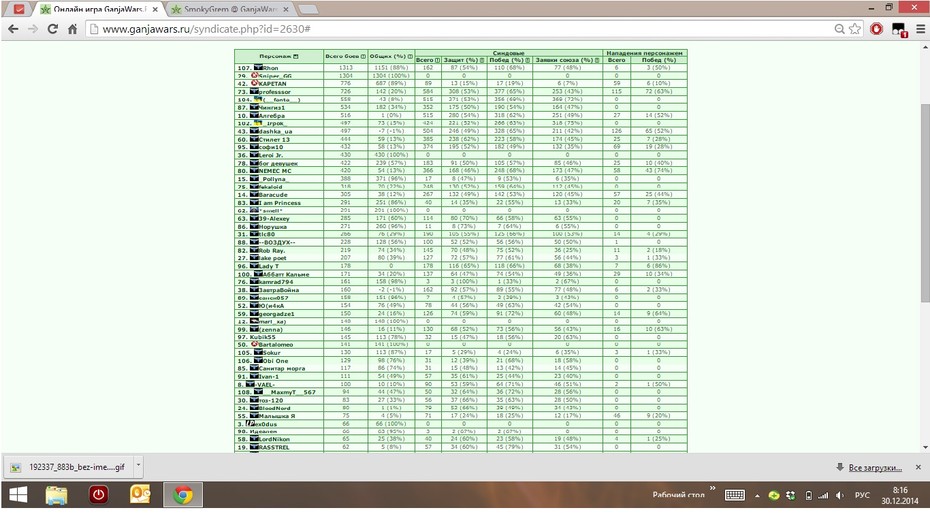Open Outlook from the taskbar
930x523 pixels.
(x=140, y=495)
